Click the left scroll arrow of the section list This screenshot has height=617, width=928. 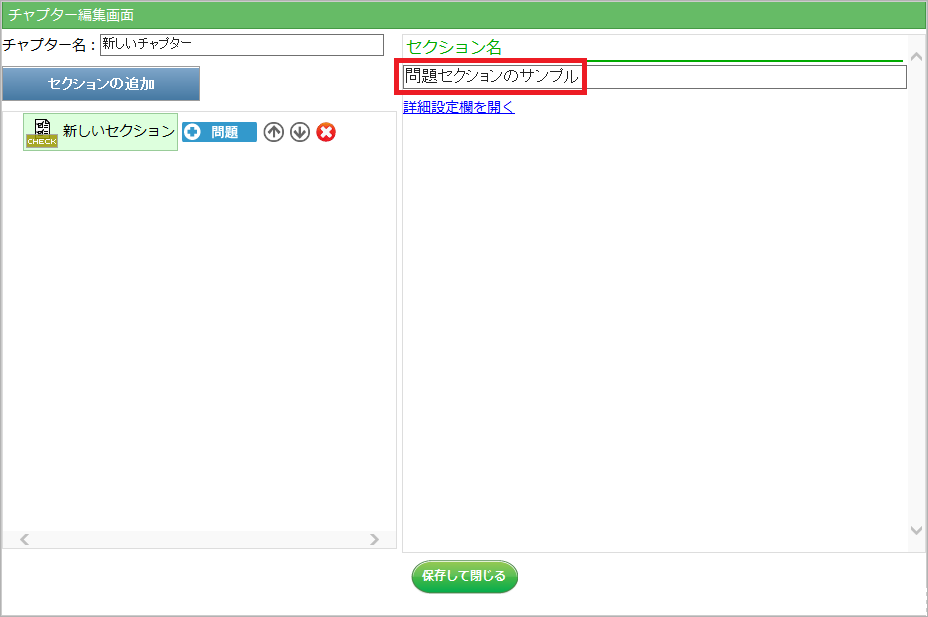click(x=24, y=540)
